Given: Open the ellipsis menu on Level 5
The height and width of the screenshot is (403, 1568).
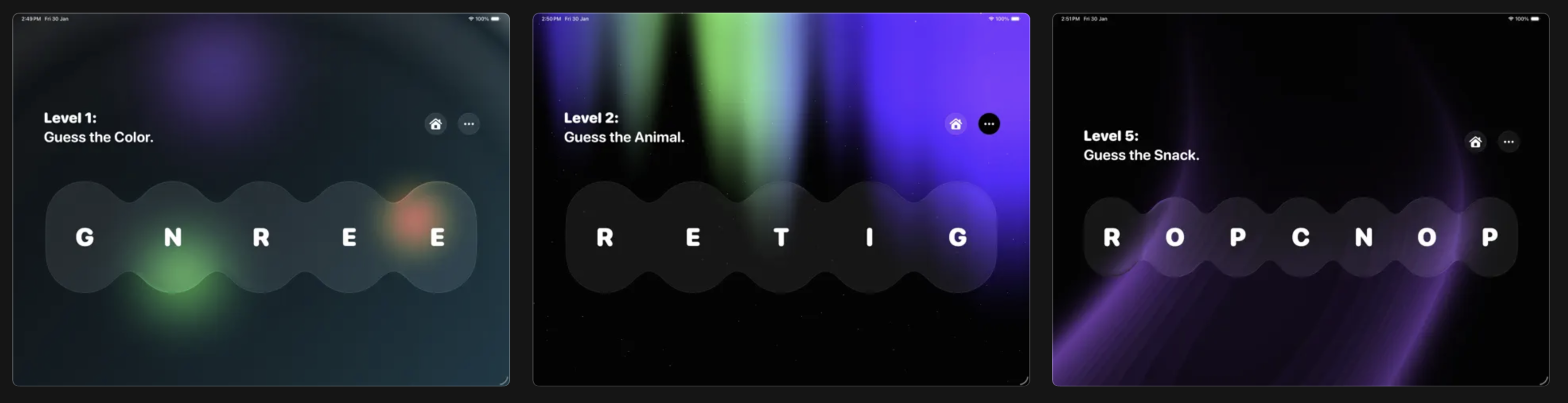Looking at the screenshot, I should pos(1509,142).
